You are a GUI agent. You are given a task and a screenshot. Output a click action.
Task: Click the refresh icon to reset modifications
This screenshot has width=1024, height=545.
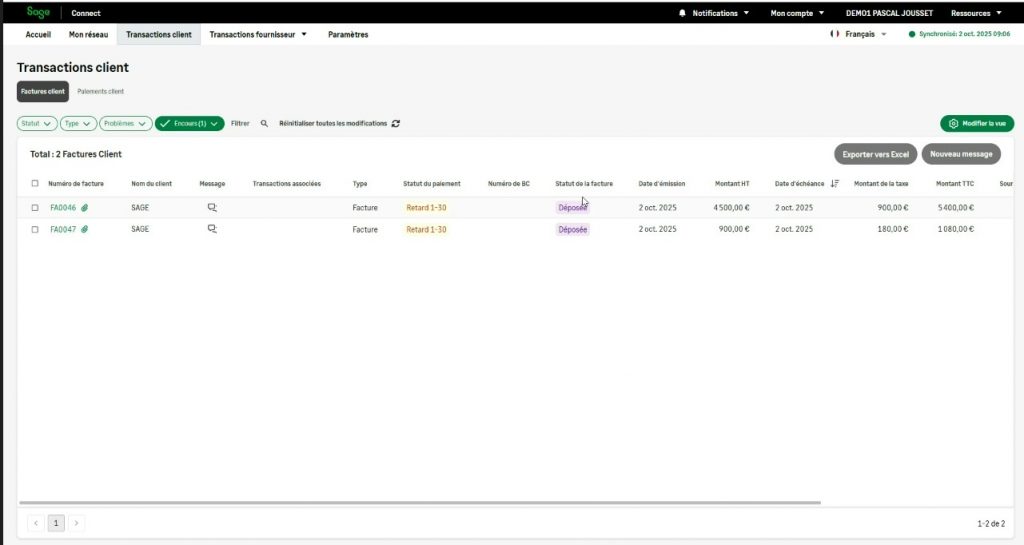tap(396, 124)
